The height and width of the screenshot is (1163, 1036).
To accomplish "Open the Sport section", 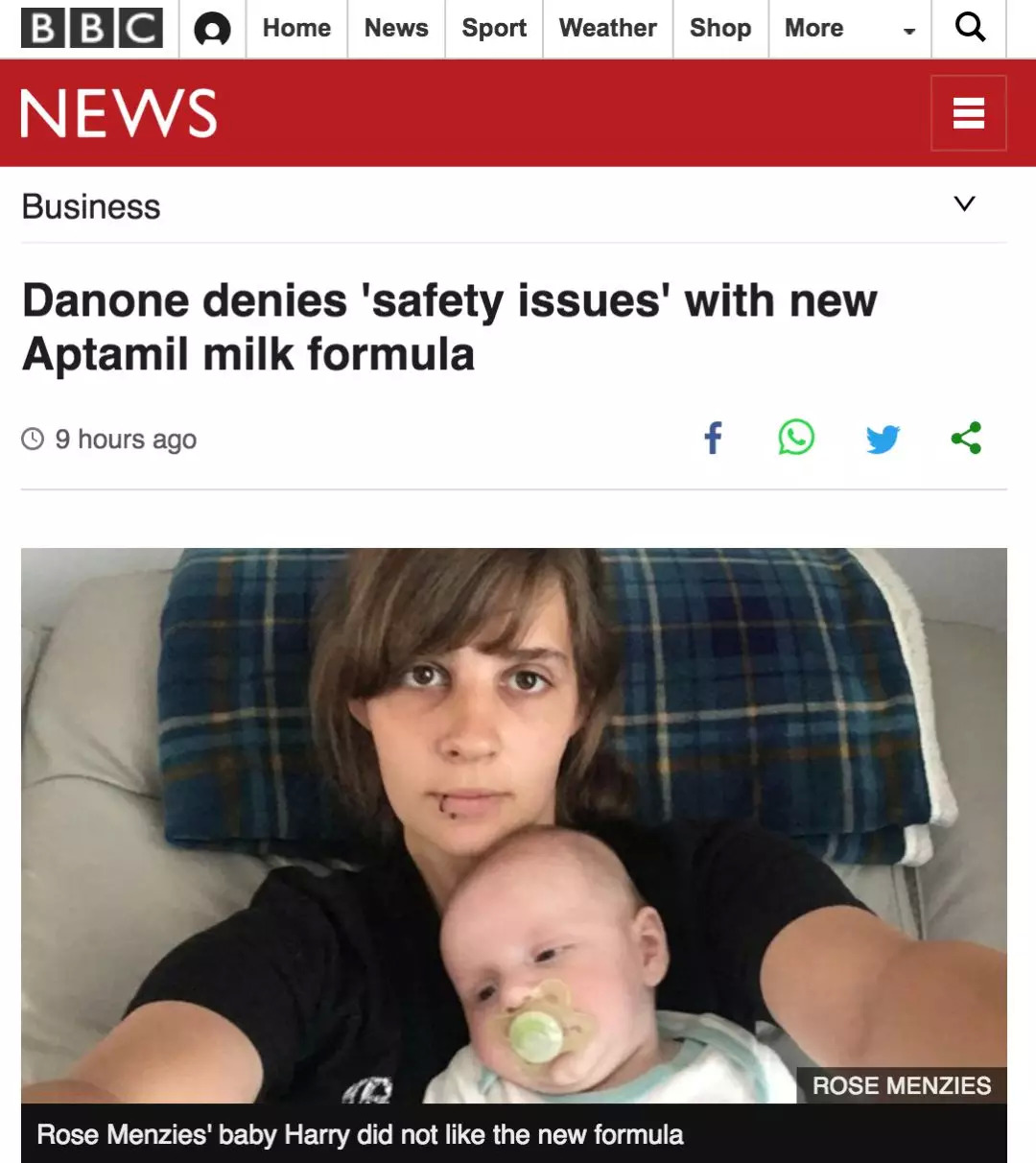I will coord(494,28).
